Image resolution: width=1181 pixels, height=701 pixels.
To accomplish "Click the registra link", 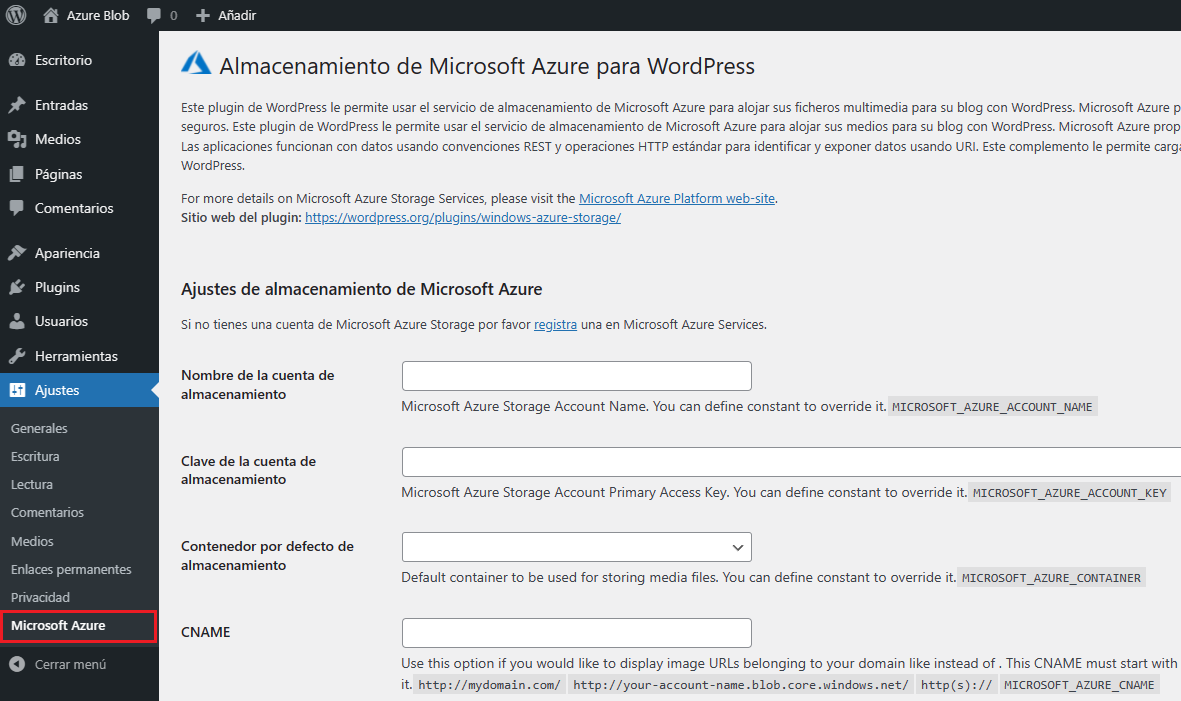I will pos(555,325).
